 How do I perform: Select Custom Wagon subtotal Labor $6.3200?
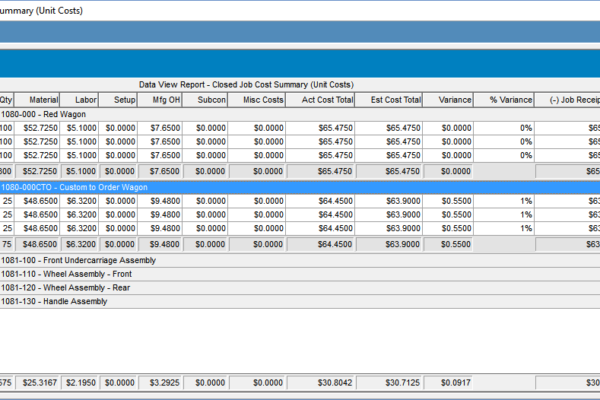80,244
